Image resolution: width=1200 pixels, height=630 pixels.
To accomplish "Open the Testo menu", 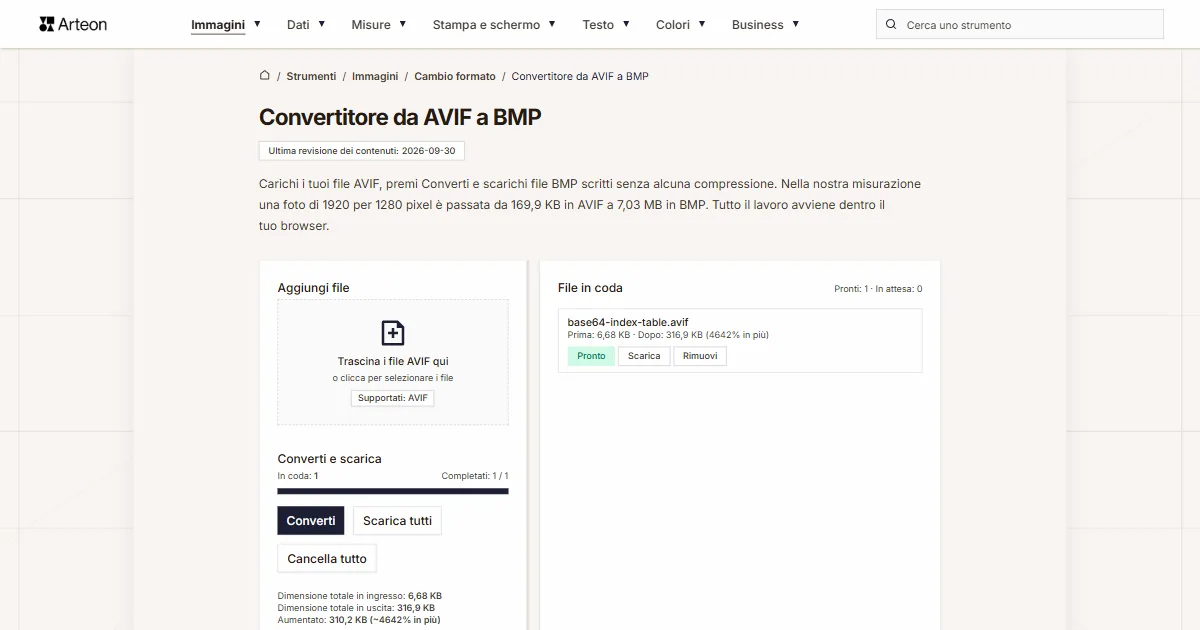I will tap(598, 24).
